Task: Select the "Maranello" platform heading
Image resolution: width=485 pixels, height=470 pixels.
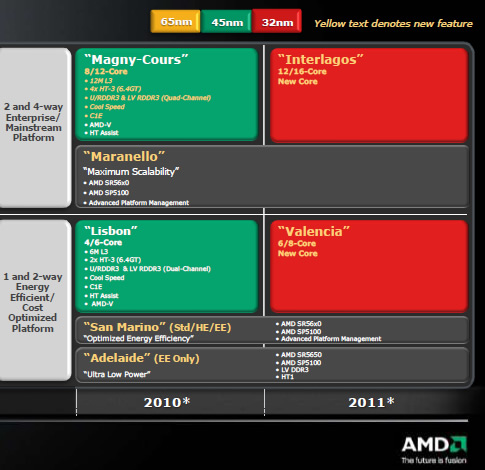Action: tap(124, 157)
